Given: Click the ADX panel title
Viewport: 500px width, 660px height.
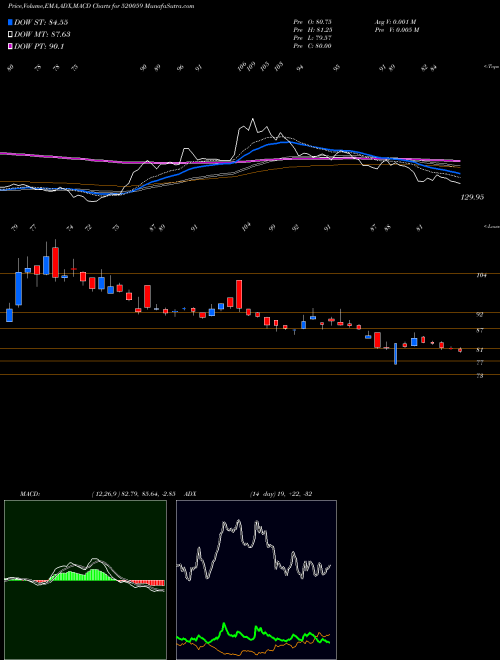Looking at the screenshot, I should pyautogui.click(x=191, y=494).
